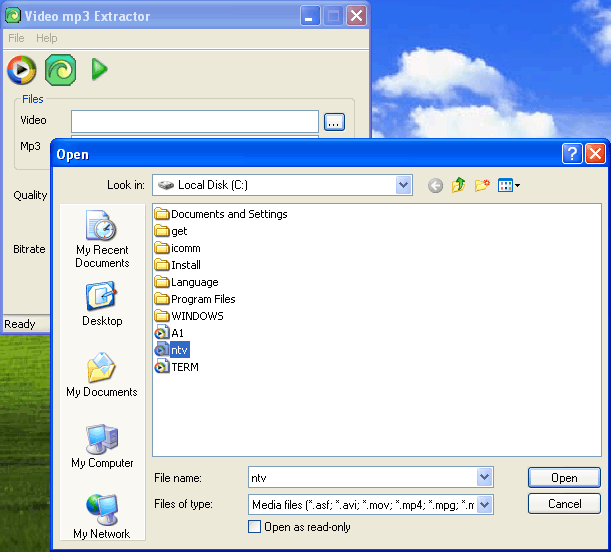Click the Open button in the dialog

[x=564, y=478]
